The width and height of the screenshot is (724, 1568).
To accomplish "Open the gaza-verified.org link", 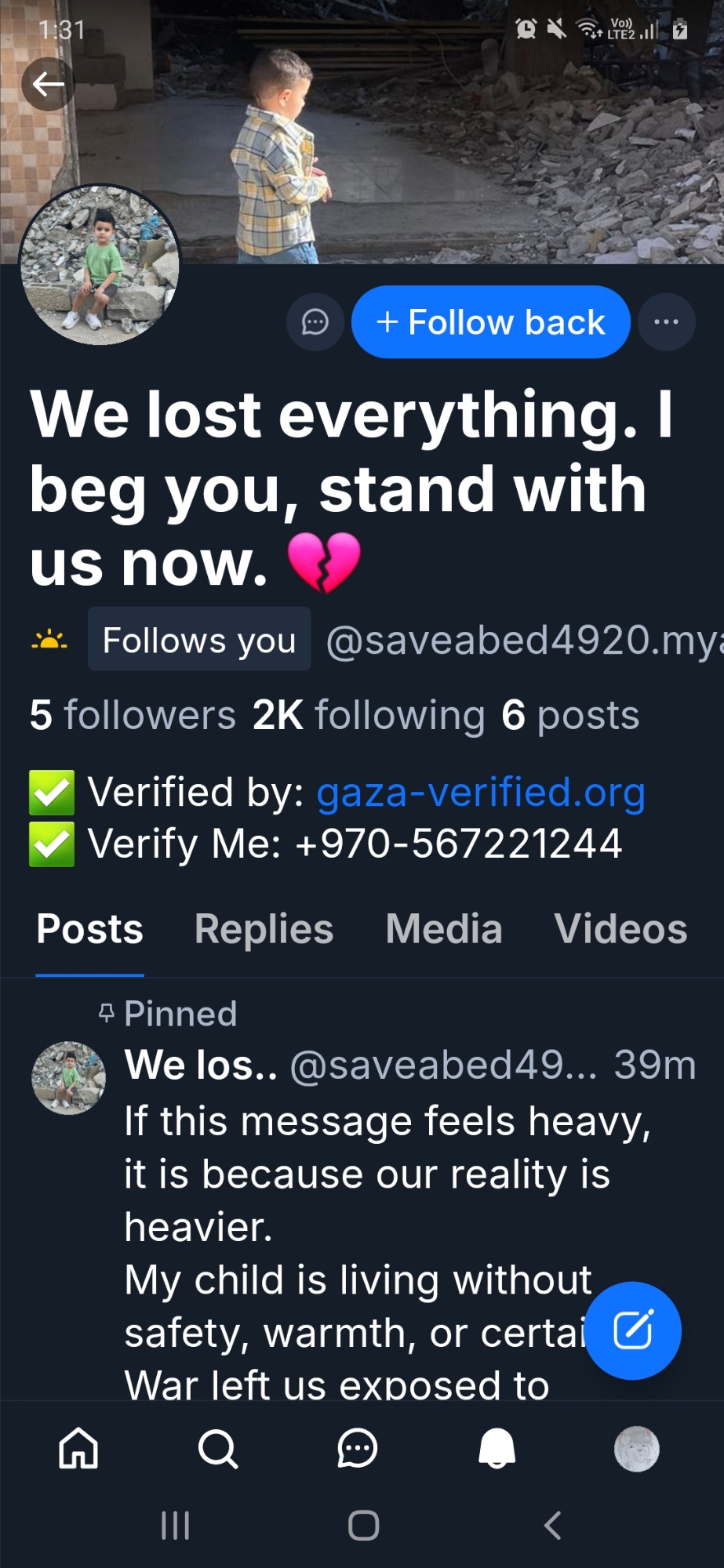I will tap(481, 792).
